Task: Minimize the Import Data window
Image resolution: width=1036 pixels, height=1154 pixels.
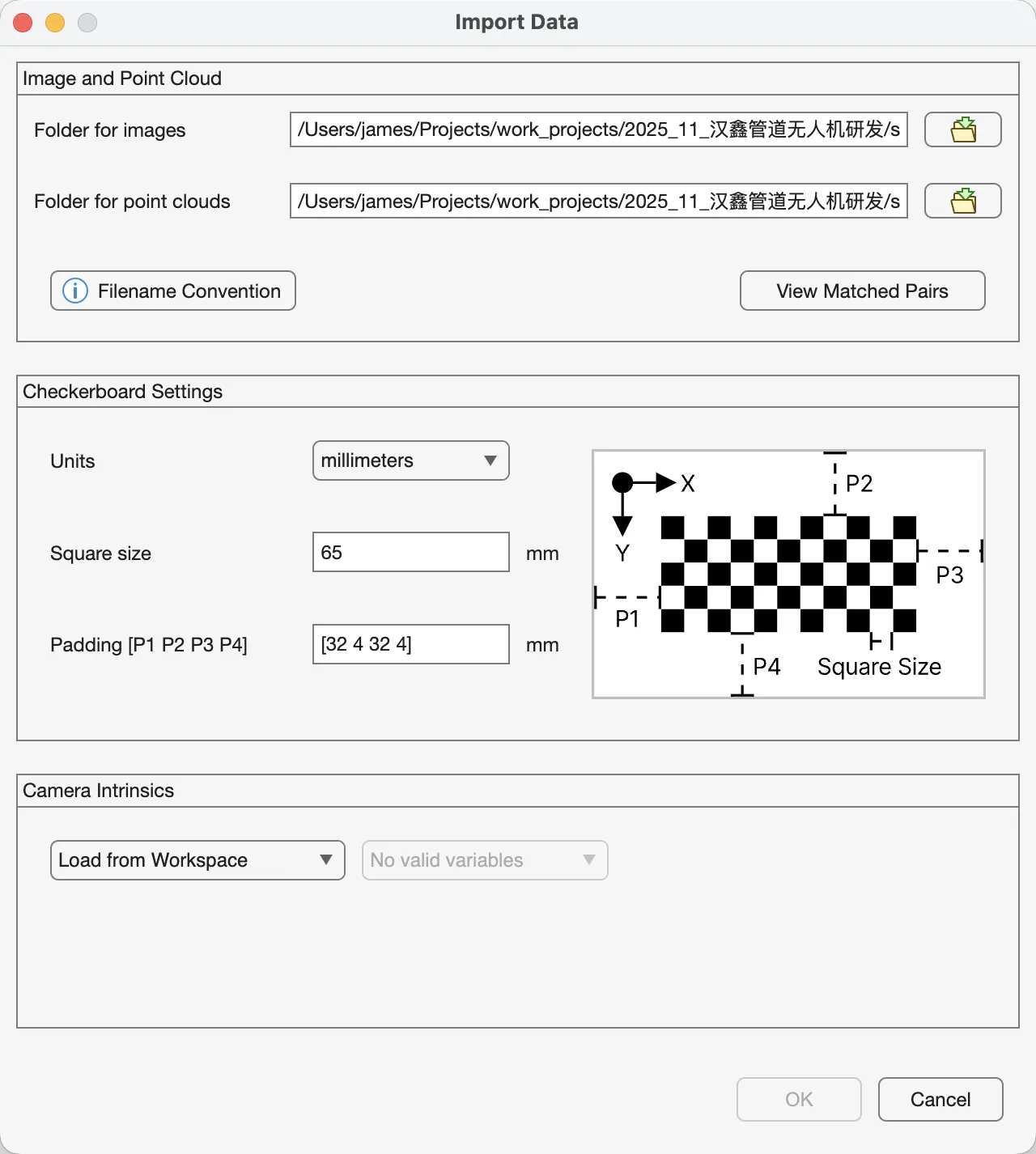Action: tap(54, 22)
